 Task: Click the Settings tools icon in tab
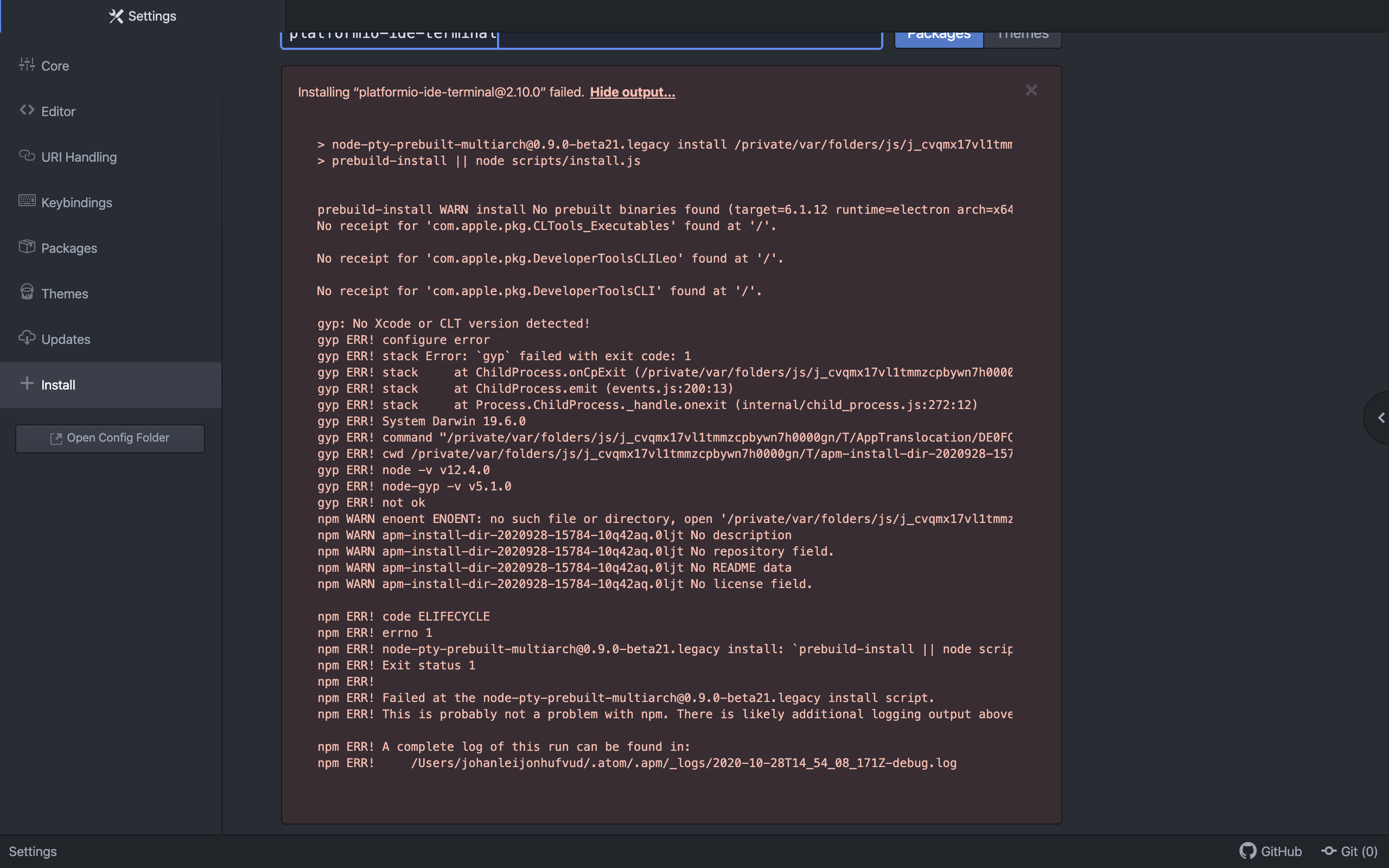coord(116,16)
